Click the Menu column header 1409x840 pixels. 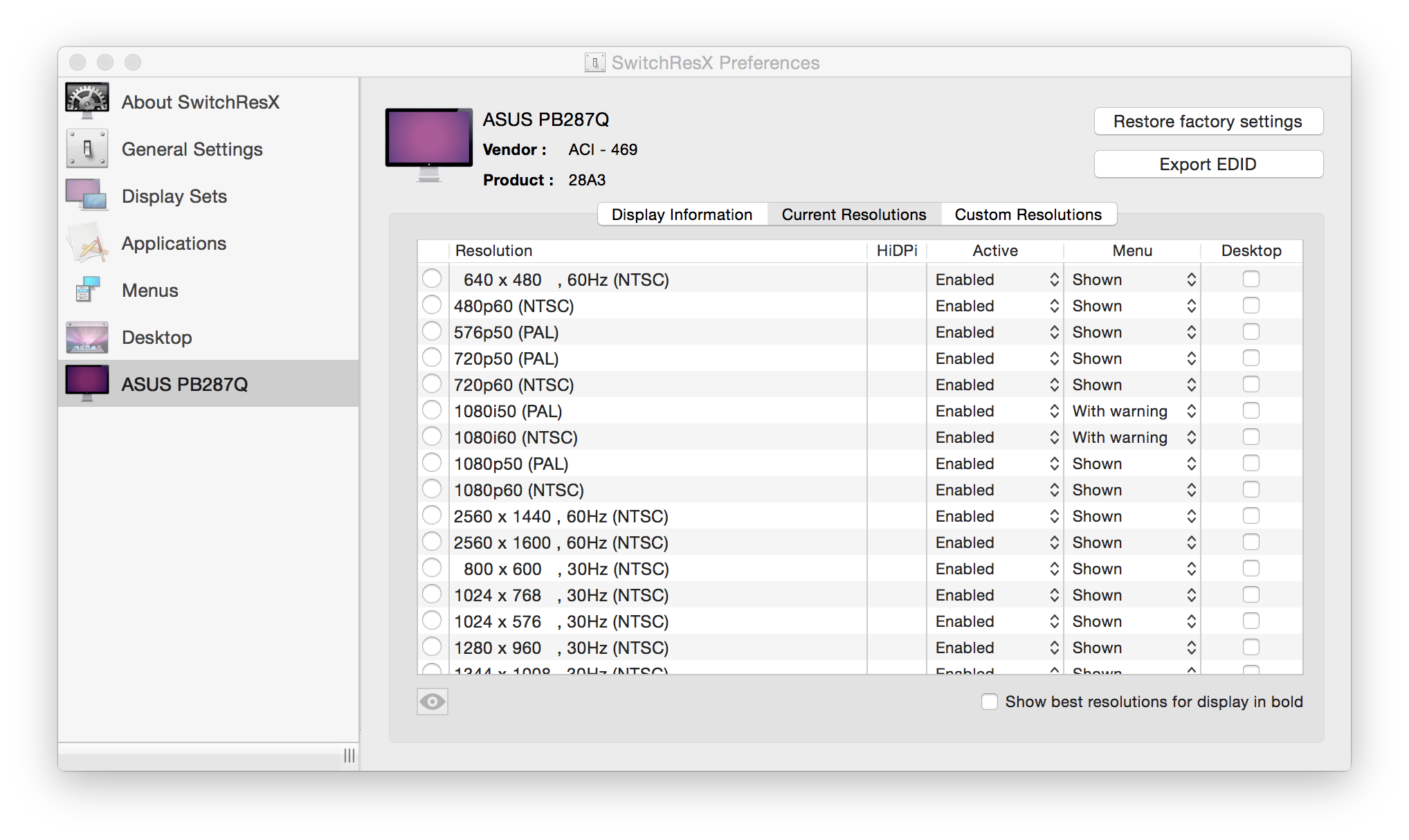[1132, 250]
